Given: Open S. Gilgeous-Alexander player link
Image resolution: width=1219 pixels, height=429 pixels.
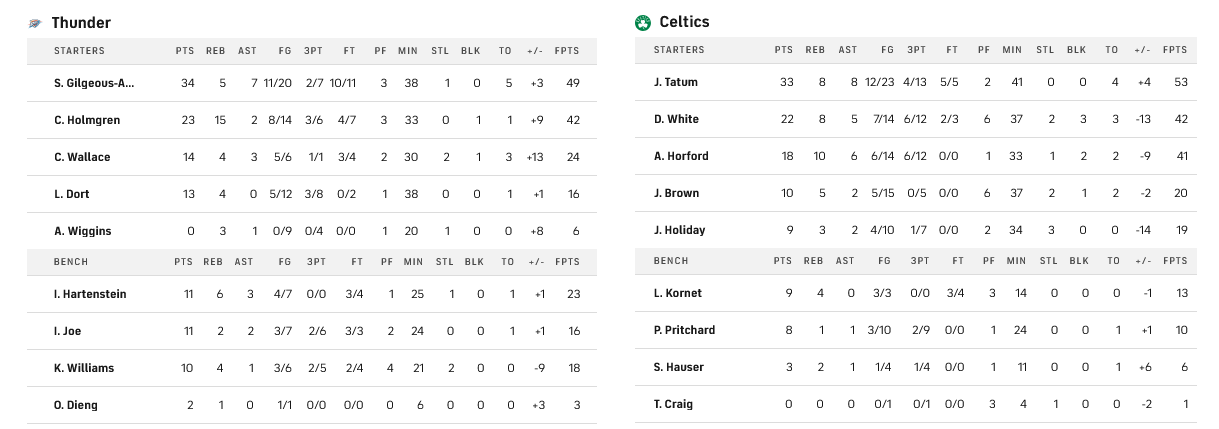Looking at the screenshot, I should pyautogui.click(x=94, y=82).
